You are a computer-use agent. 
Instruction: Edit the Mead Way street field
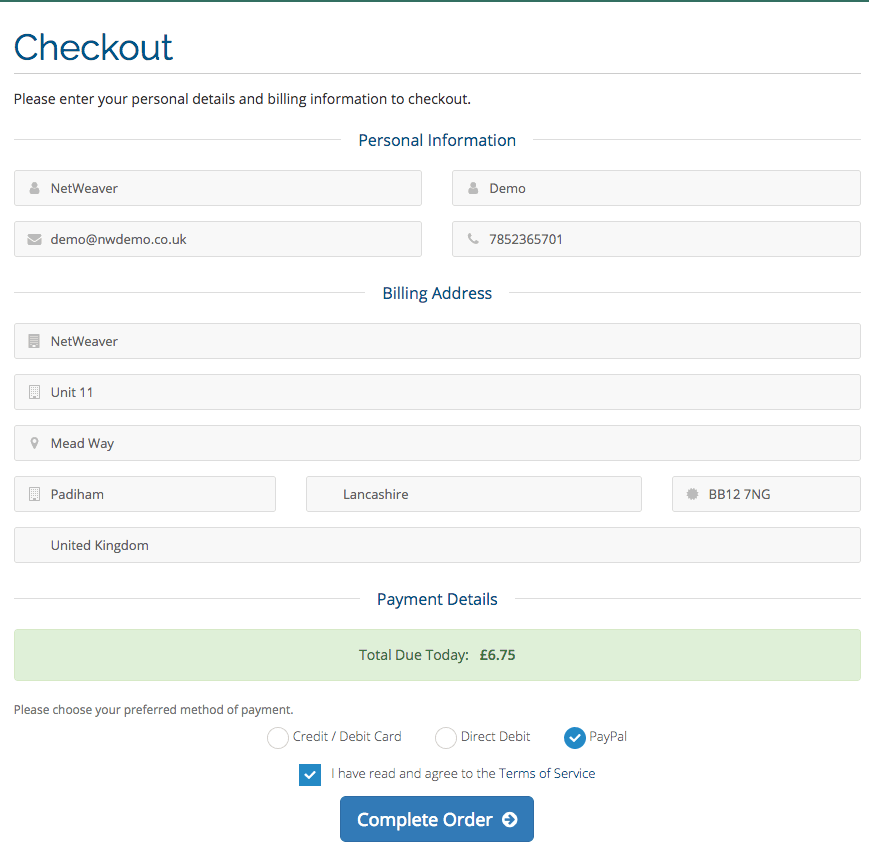(x=437, y=443)
